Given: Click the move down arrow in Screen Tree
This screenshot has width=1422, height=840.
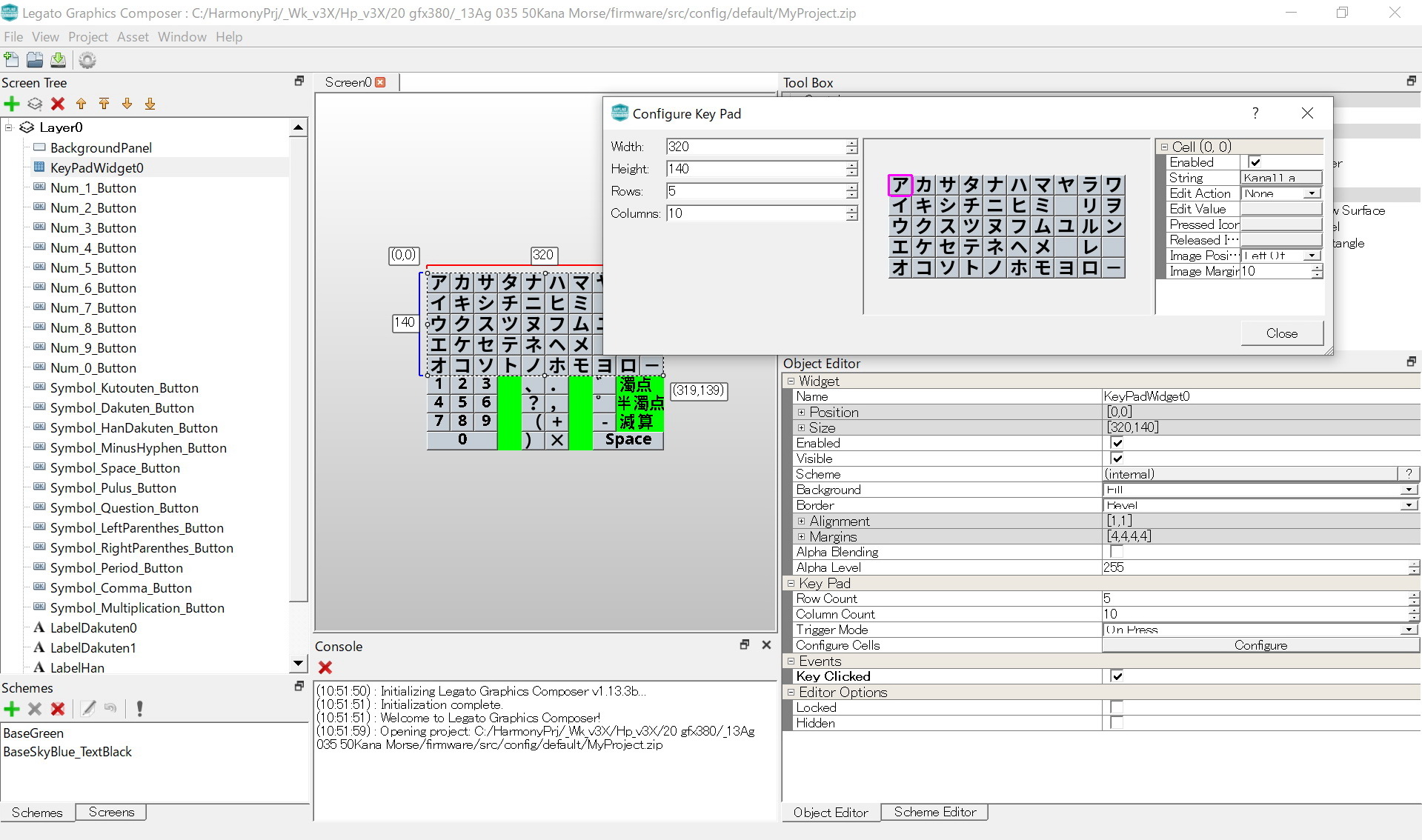Looking at the screenshot, I should click(127, 104).
